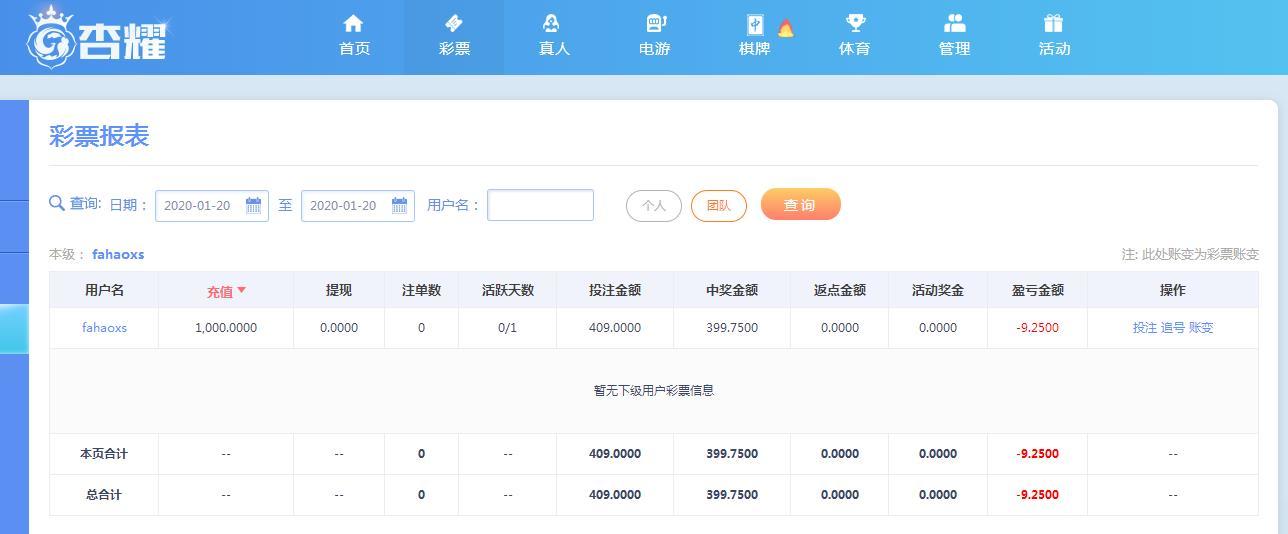Open 账变 account changes link for fahaoxs
The width and height of the screenshot is (1288, 534).
1201,327
